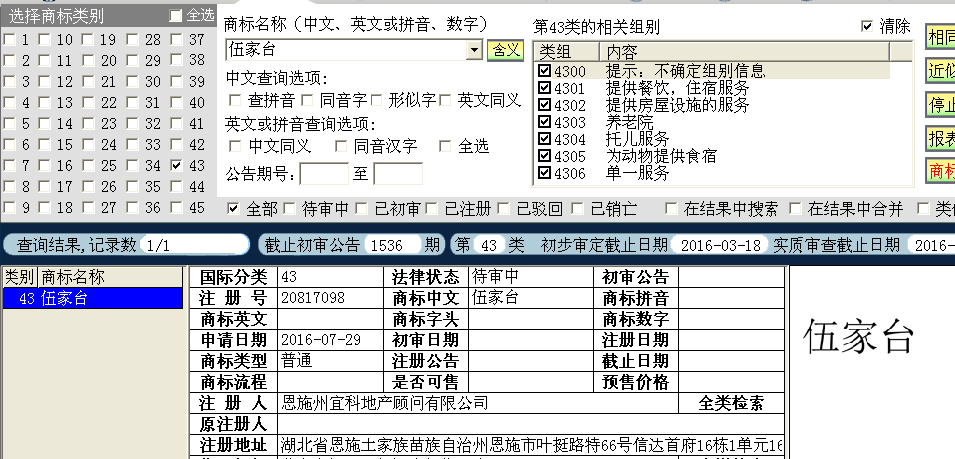Click the red 商标 button at right
This screenshot has width=955, height=459.
[x=940, y=171]
